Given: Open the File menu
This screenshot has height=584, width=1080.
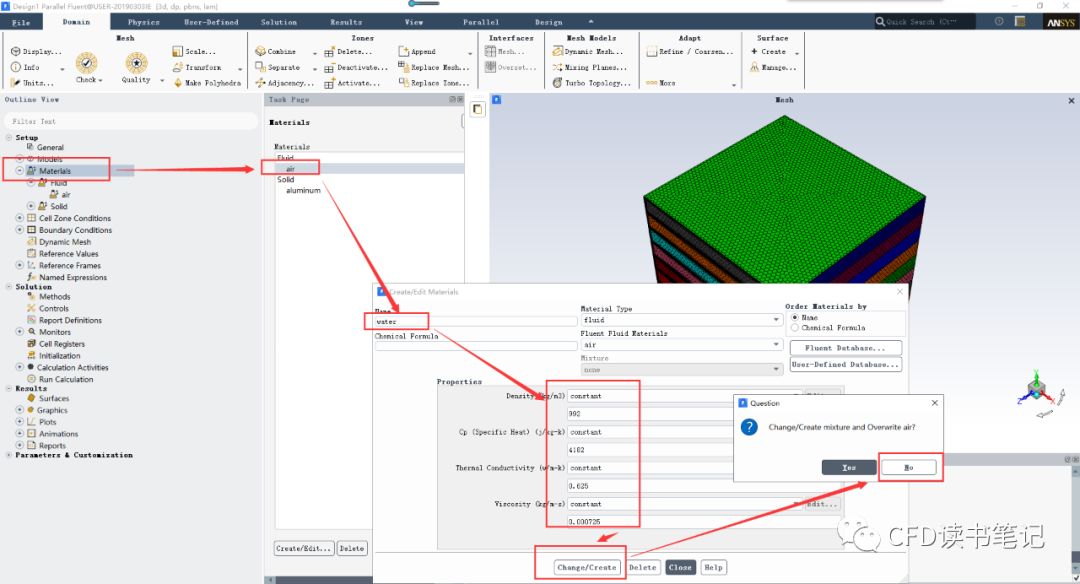Looking at the screenshot, I should click(21, 22).
